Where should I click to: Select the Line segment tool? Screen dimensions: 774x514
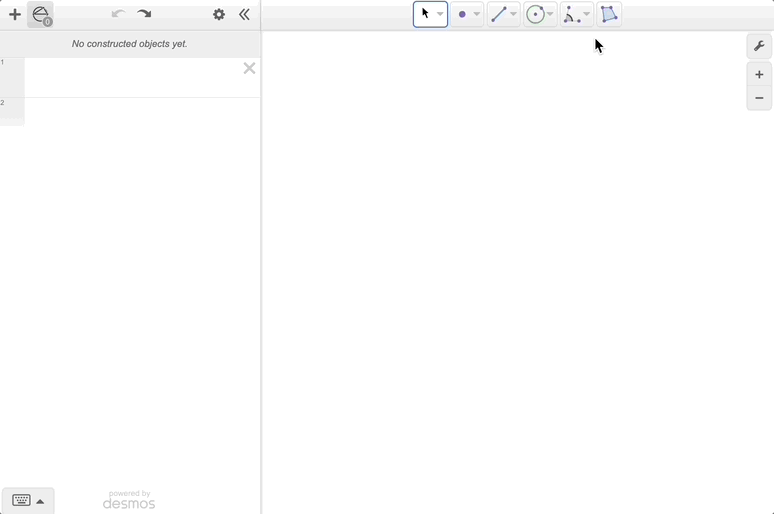pos(498,15)
